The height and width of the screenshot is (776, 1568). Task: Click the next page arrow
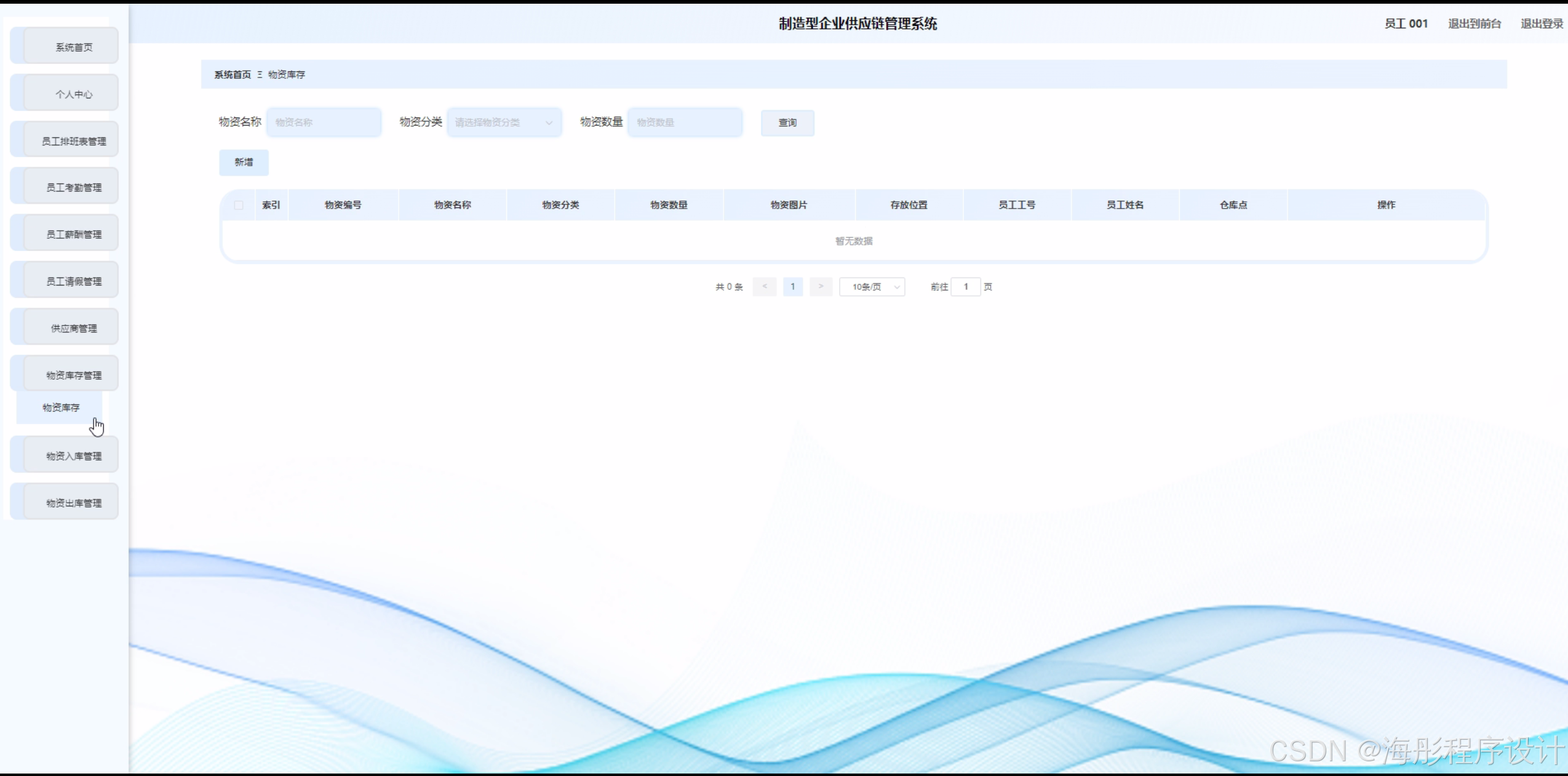(821, 287)
